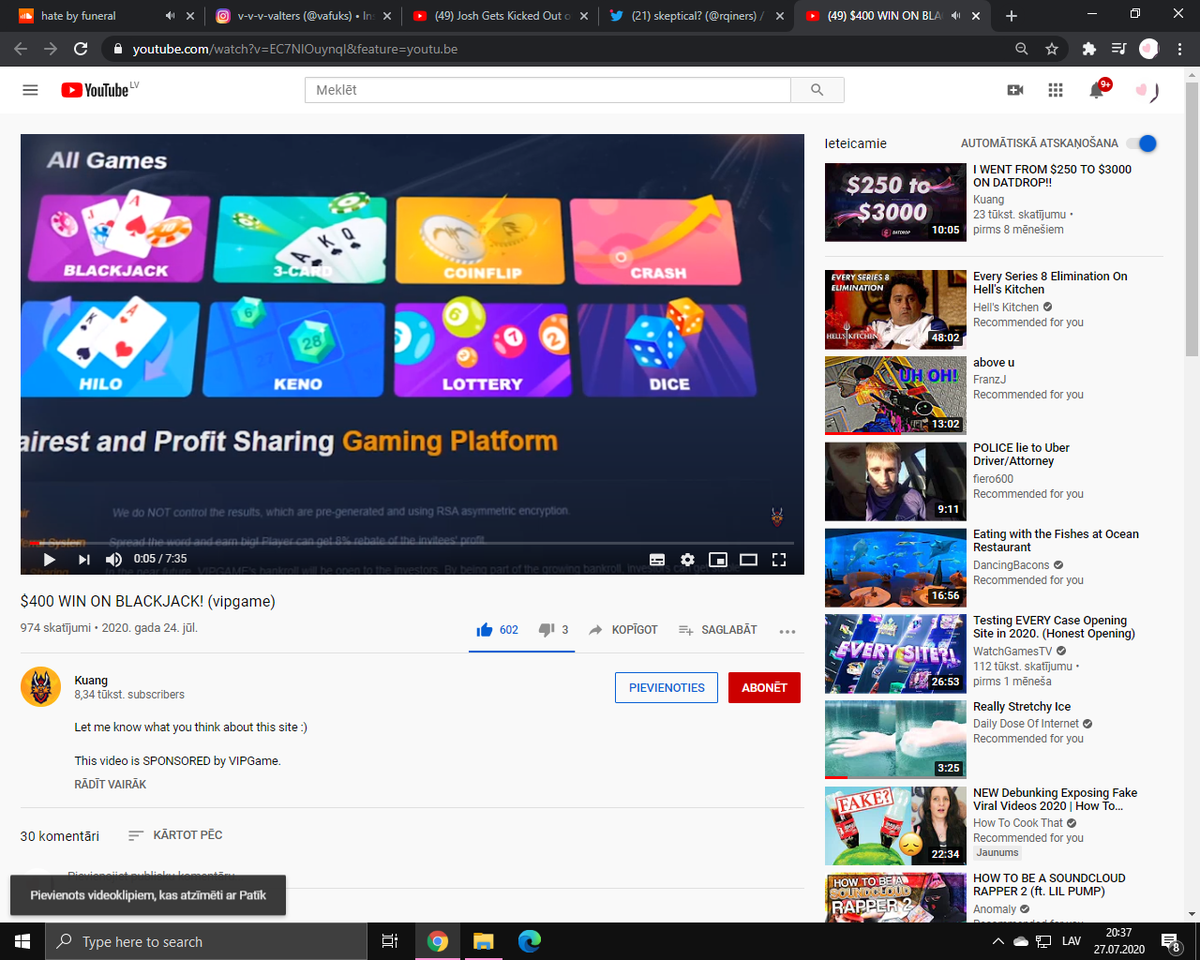Subscribe with the ABONĒT button

click(x=764, y=688)
